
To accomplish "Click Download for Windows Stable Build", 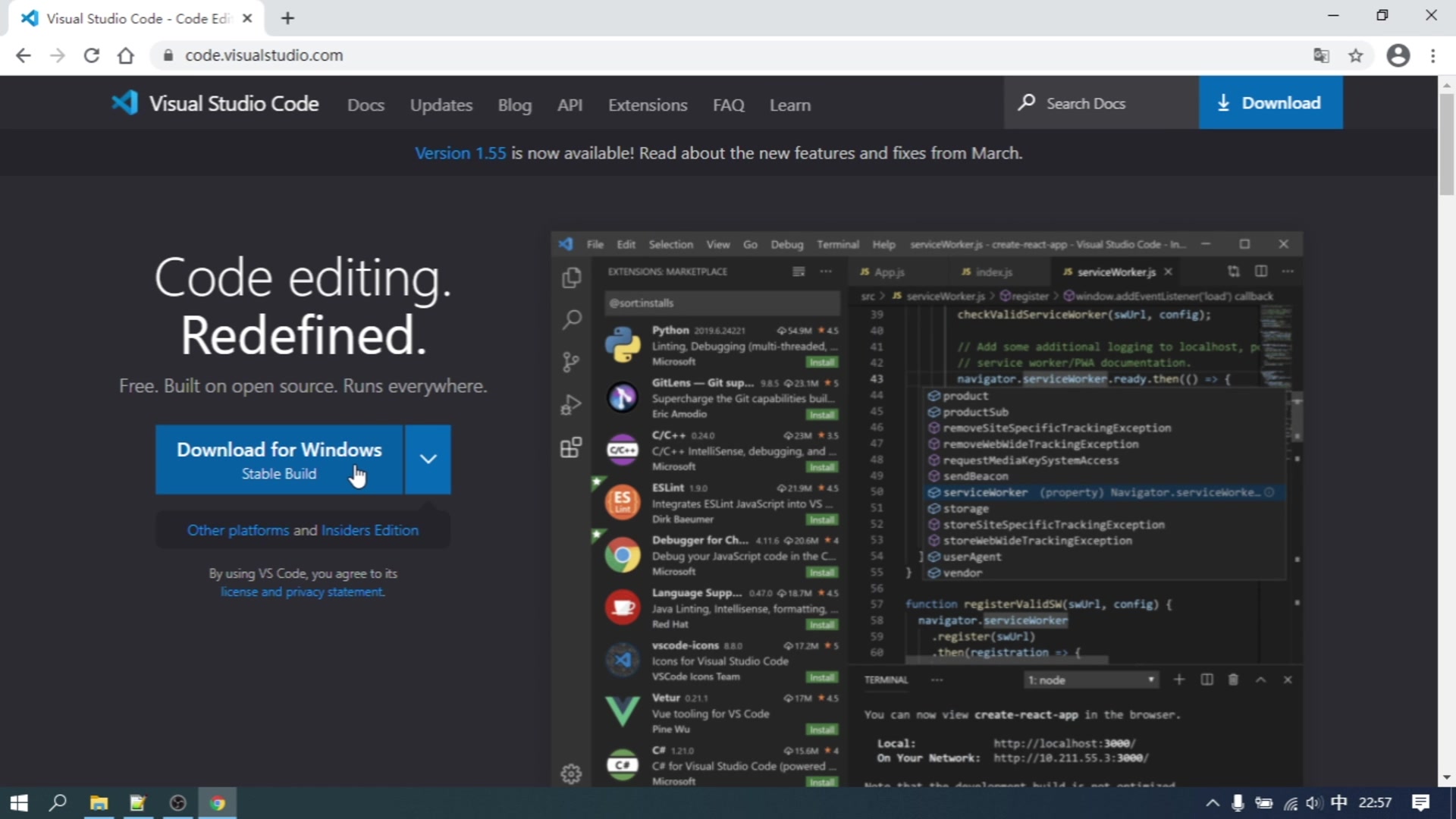I will click(279, 460).
